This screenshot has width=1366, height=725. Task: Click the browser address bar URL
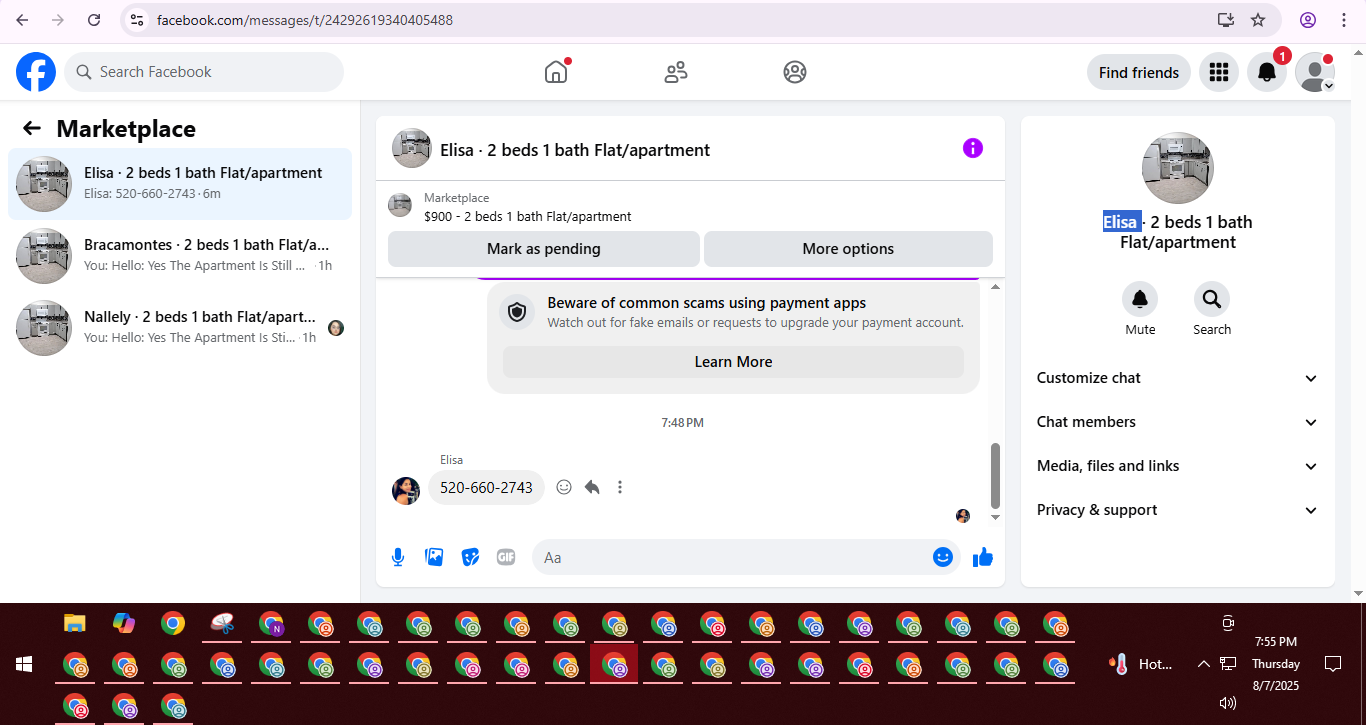pyautogui.click(x=305, y=20)
